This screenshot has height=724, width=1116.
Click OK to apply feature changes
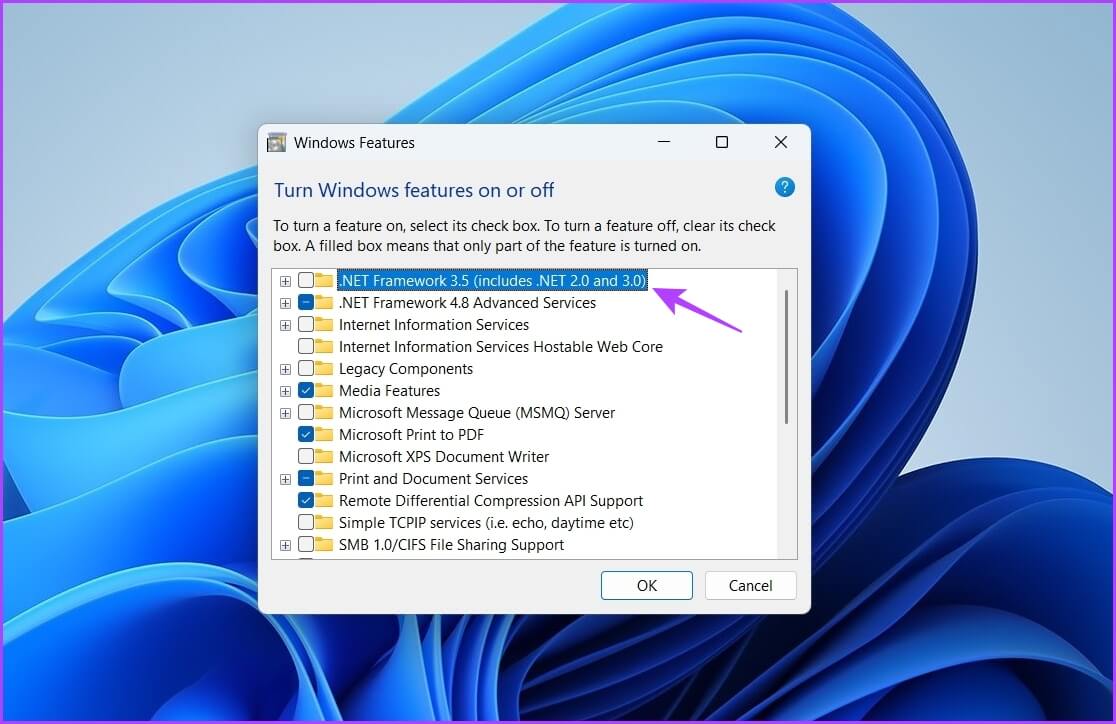(646, 585)
